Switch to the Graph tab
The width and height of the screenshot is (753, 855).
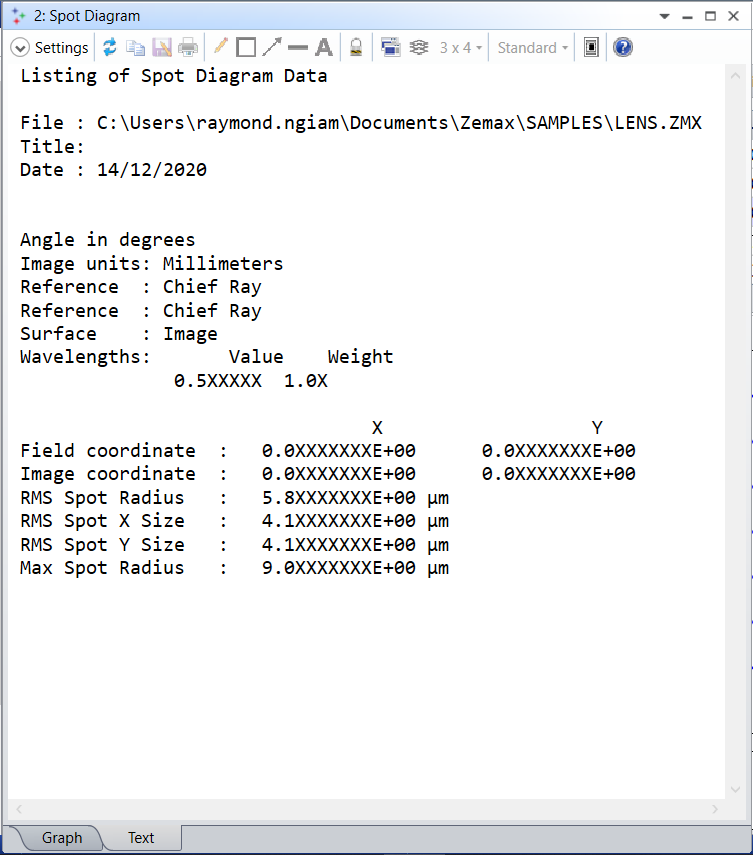(61, 838)
